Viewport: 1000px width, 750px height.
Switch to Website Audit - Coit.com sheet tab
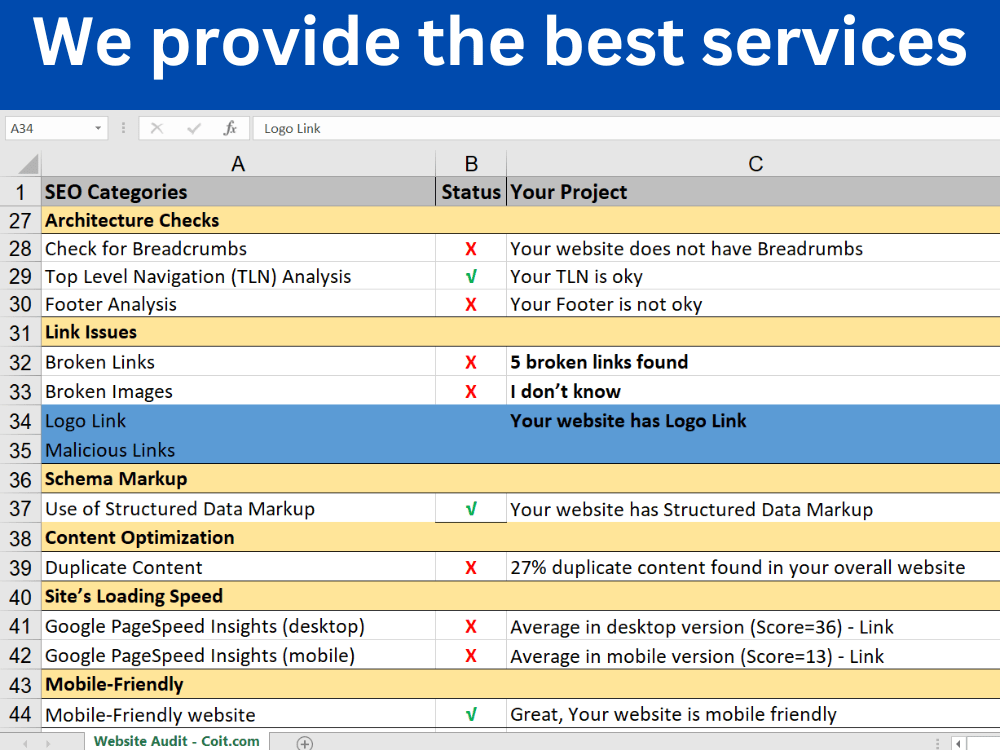tap(177, 741)
